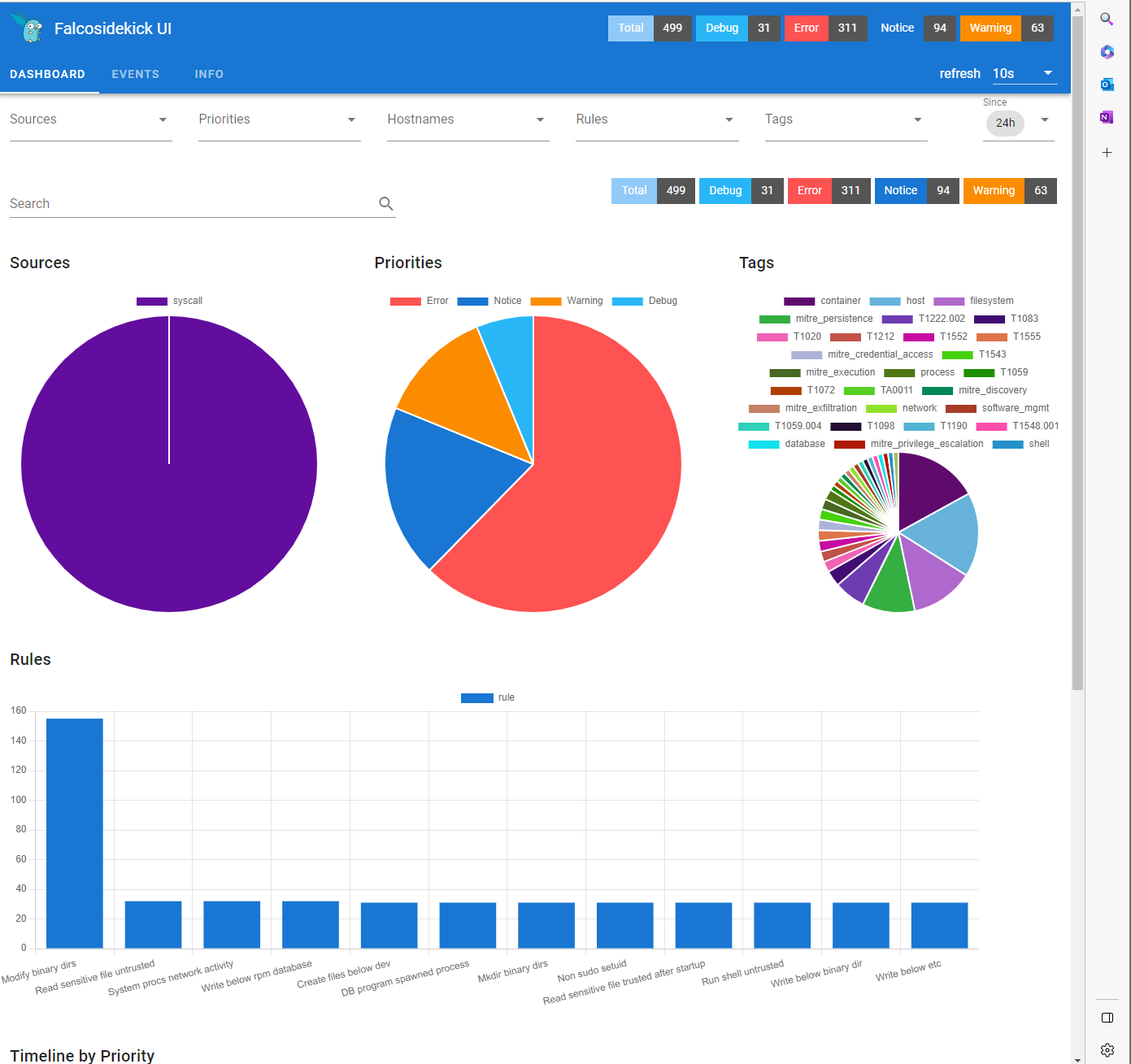The width and height of the screenshot is (1131, 1064).
Task: Click scrollbar down arrow at bottom
Action: [1077, 1059]
